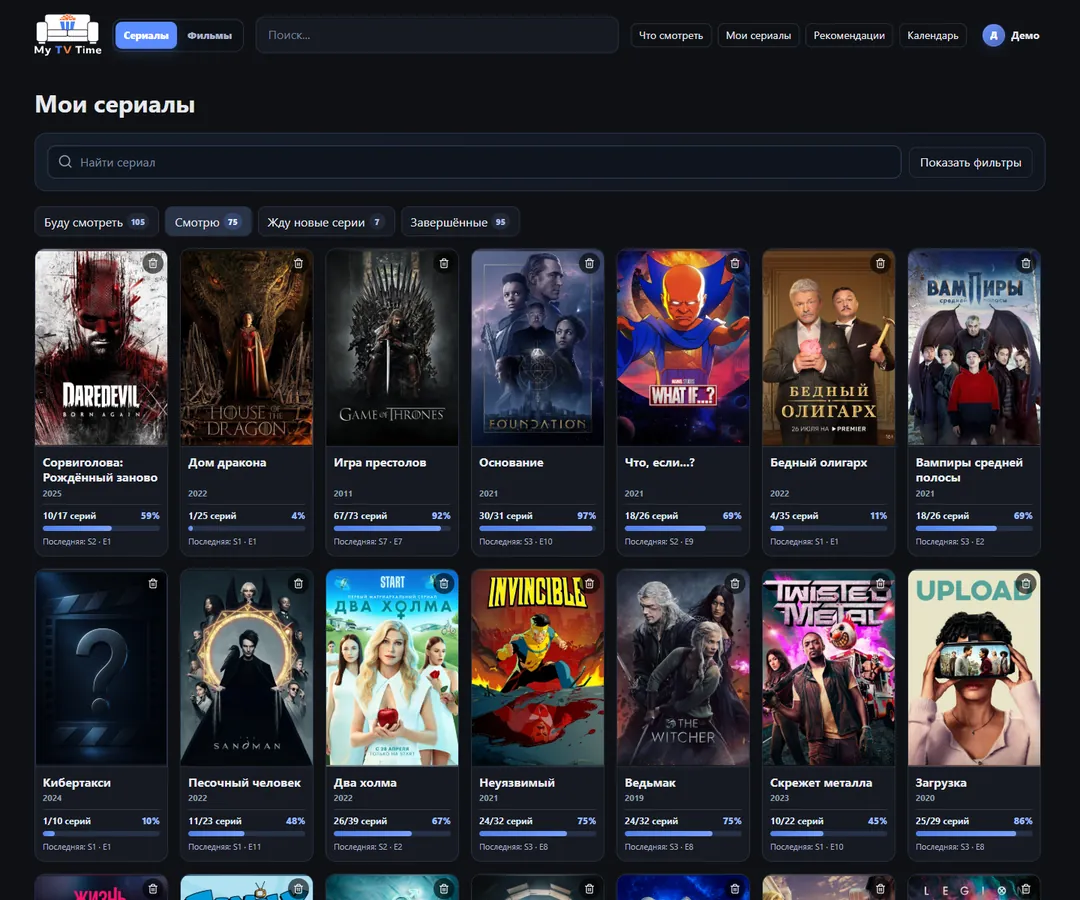Click Песочный человек title
This screenshot has height=900, width=1080.
(245, 783)
